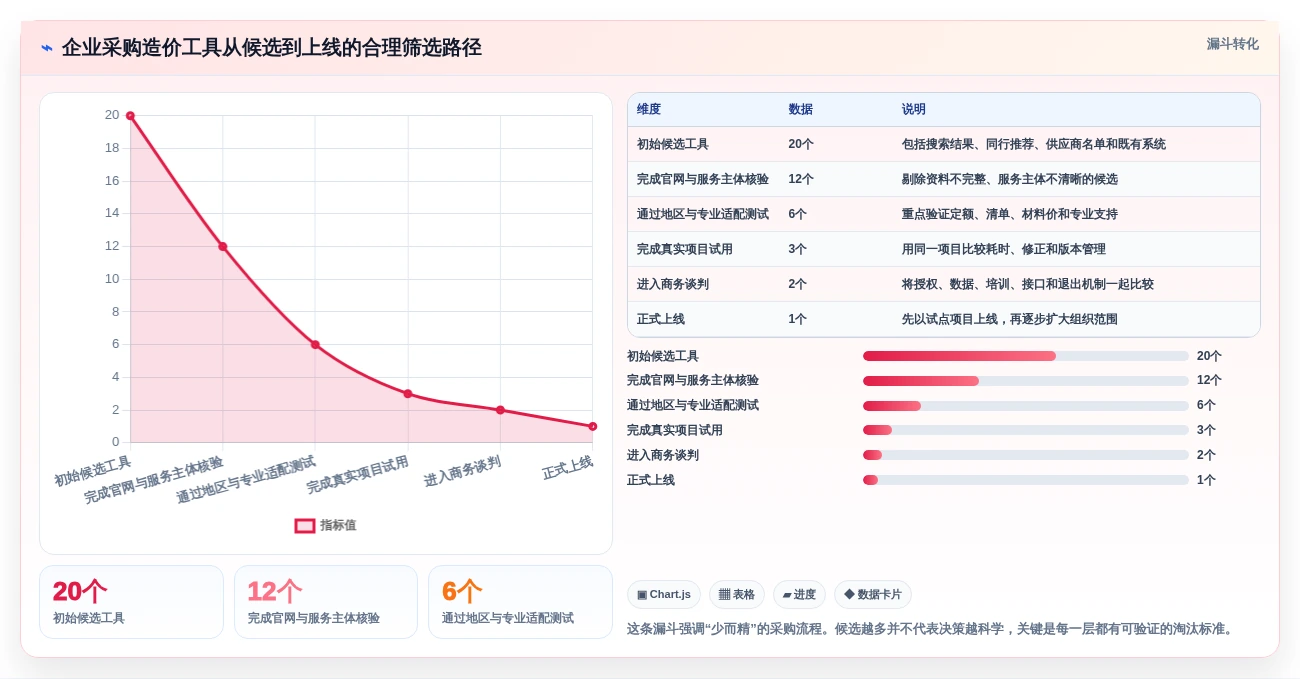1300x679 pixels.
Task: Click the description 用同一项目比较耗时、修正和版本管理
Action: pyautogui.click(x=1004, y=249)
